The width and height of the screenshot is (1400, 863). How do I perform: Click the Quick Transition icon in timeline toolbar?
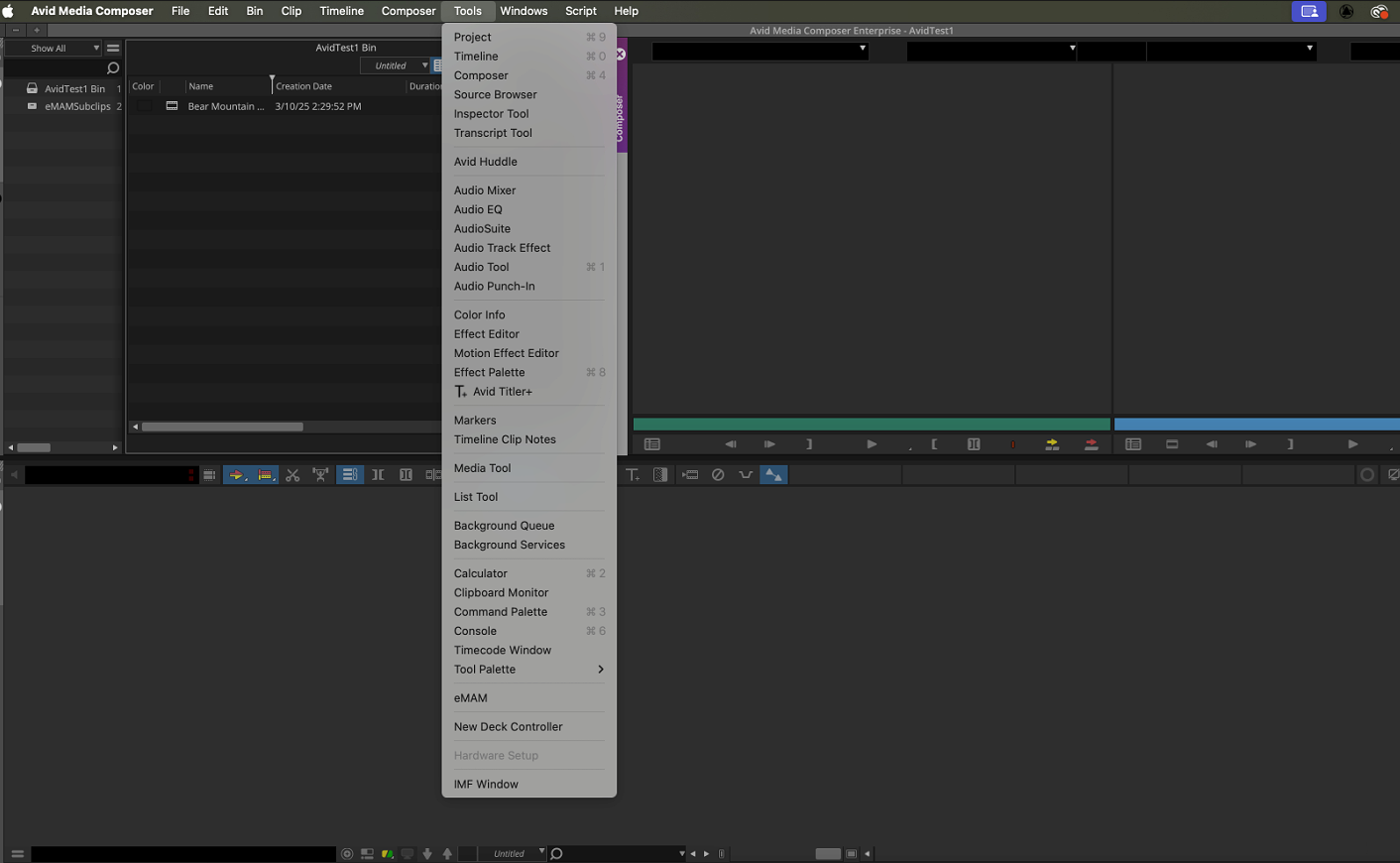(660, 475)
